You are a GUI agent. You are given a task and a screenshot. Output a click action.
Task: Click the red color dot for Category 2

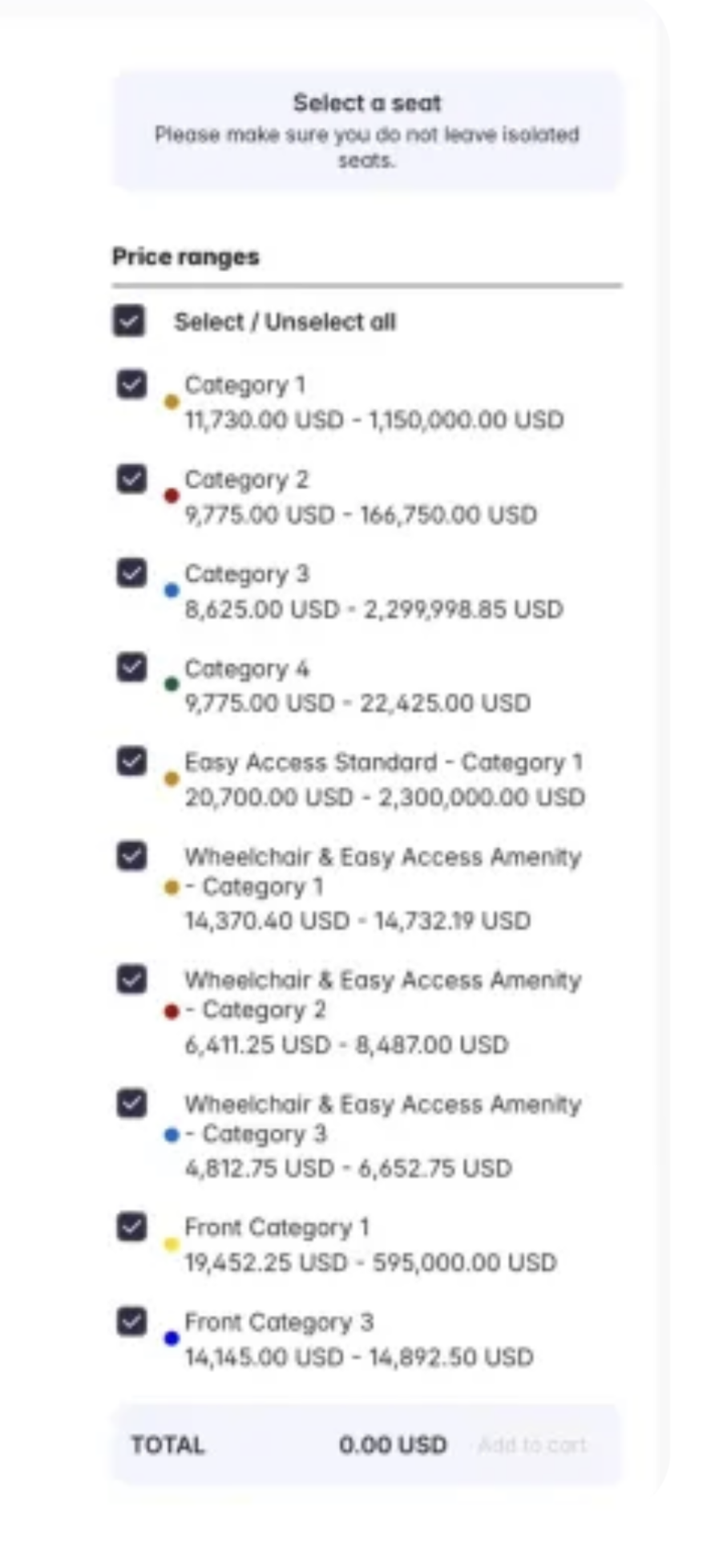pos(171,496)
